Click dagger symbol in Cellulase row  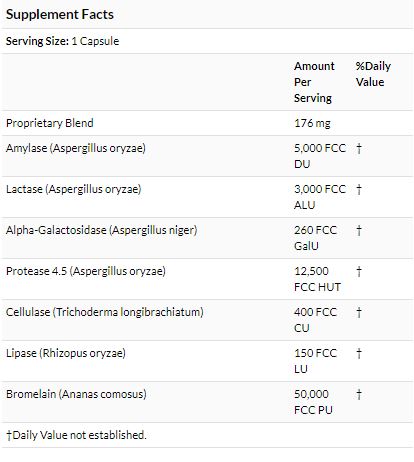pyautogui.click(x=359, y=312)
